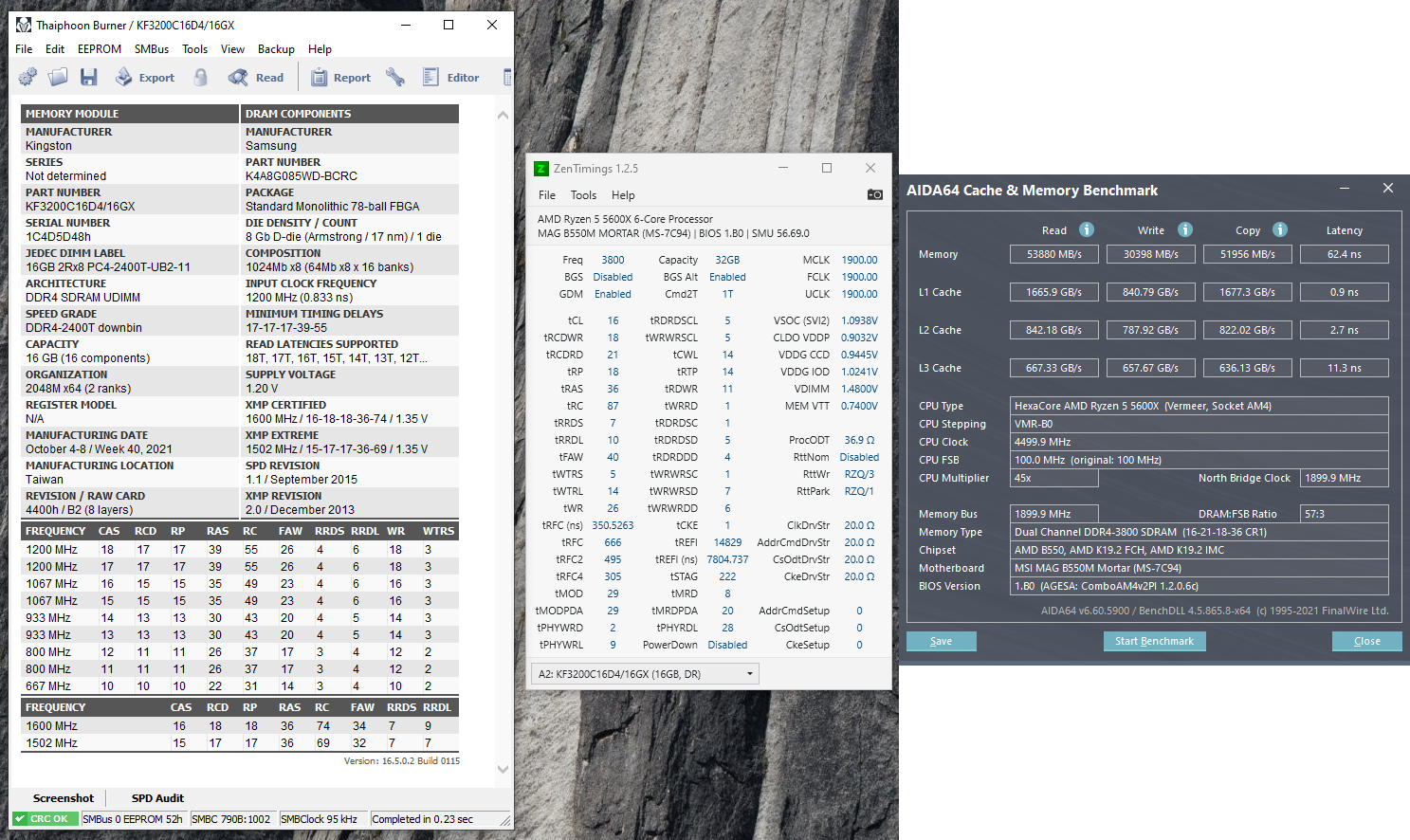1410x840 pixels.
Task: Click the ZenTimings camera screenshot icon
Action: coord(874,195)
